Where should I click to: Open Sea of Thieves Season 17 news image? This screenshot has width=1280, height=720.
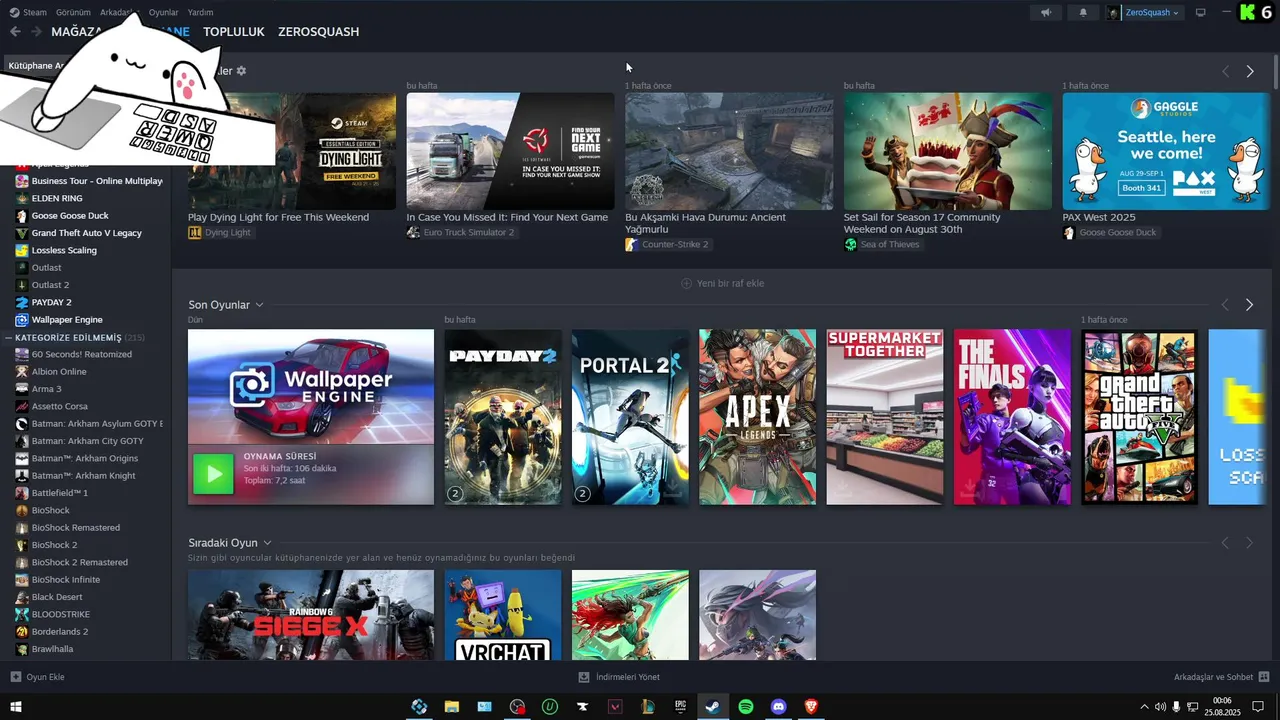click(x=948, y=151)
